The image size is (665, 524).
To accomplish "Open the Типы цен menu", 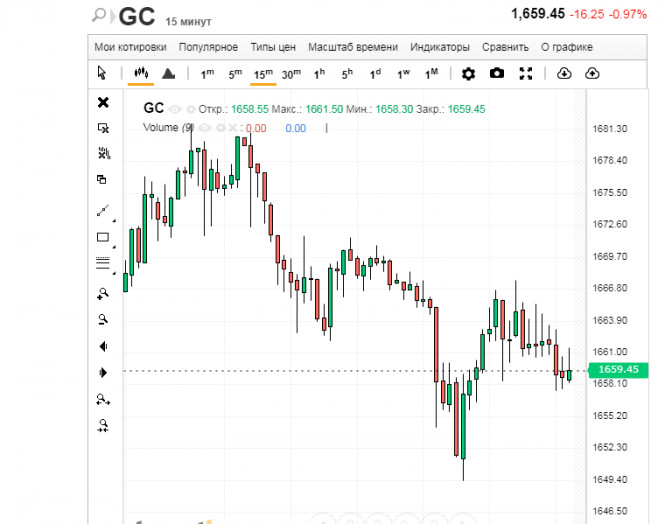I will coord(273,47).
